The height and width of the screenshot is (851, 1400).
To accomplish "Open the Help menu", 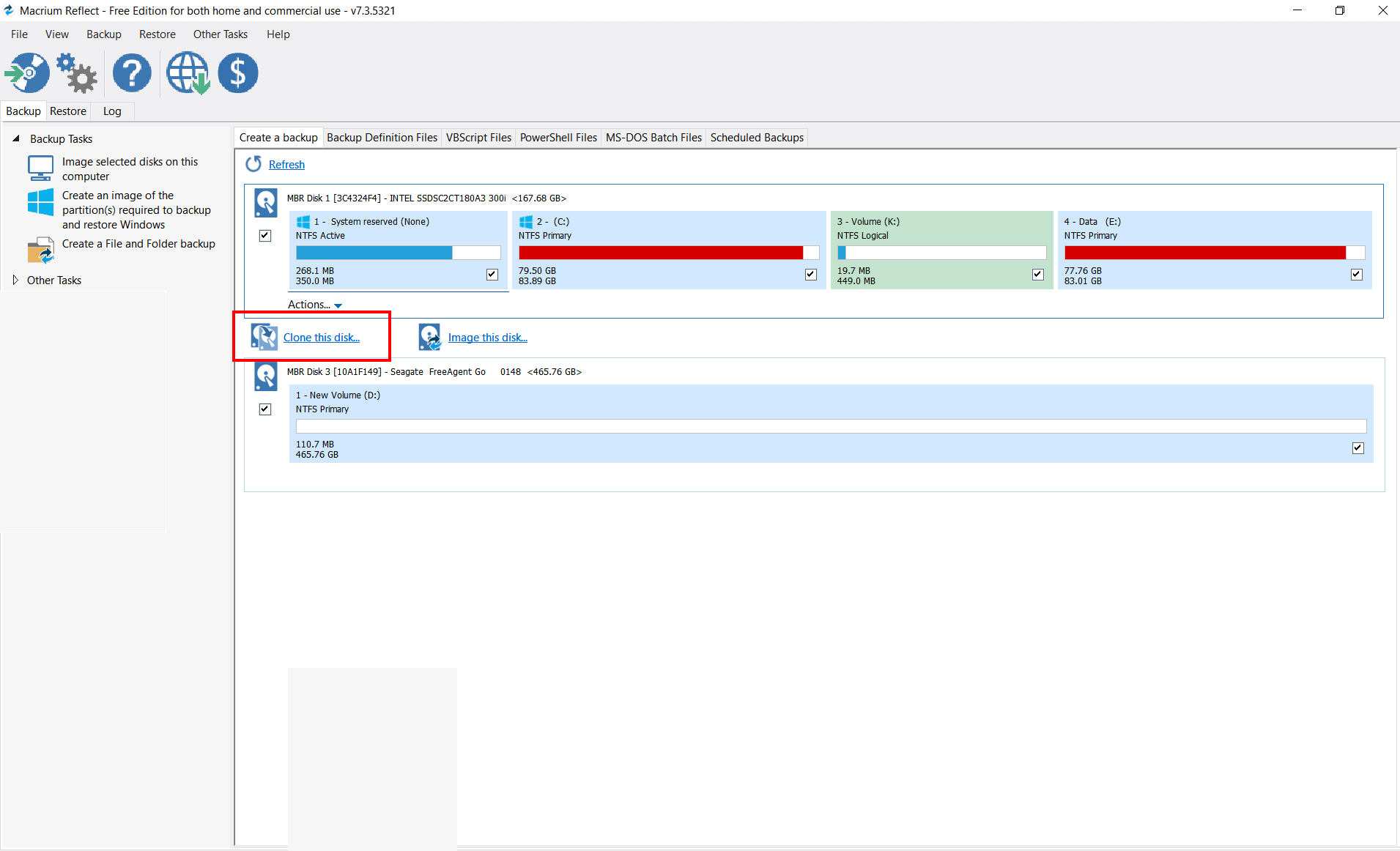I will (x=278, y=34).
